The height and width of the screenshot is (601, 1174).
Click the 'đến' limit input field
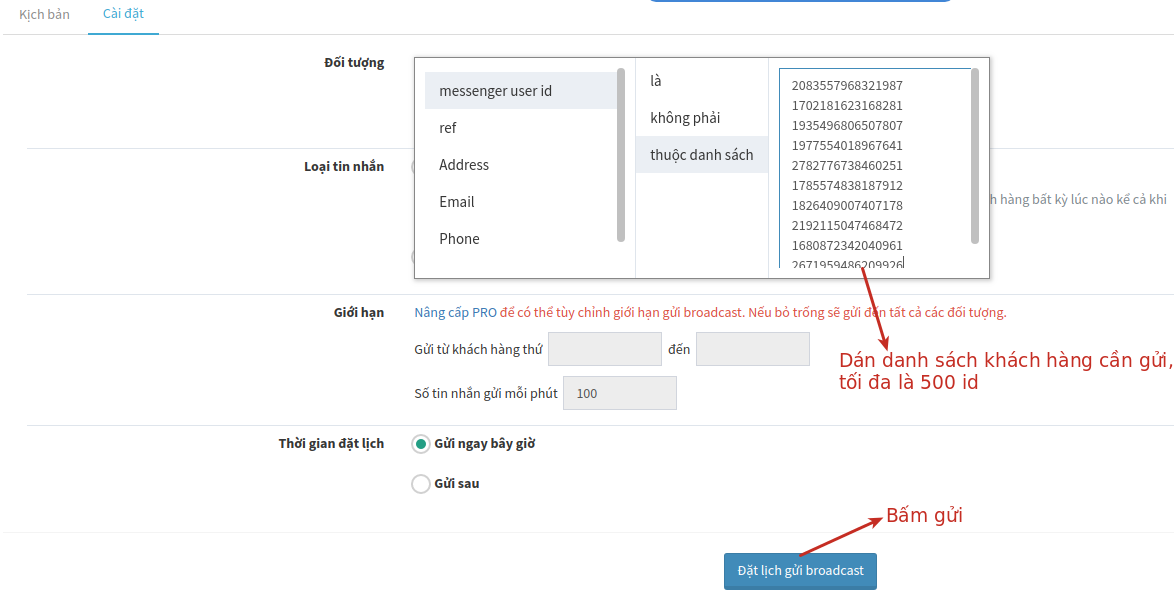[x=752, y=349]
